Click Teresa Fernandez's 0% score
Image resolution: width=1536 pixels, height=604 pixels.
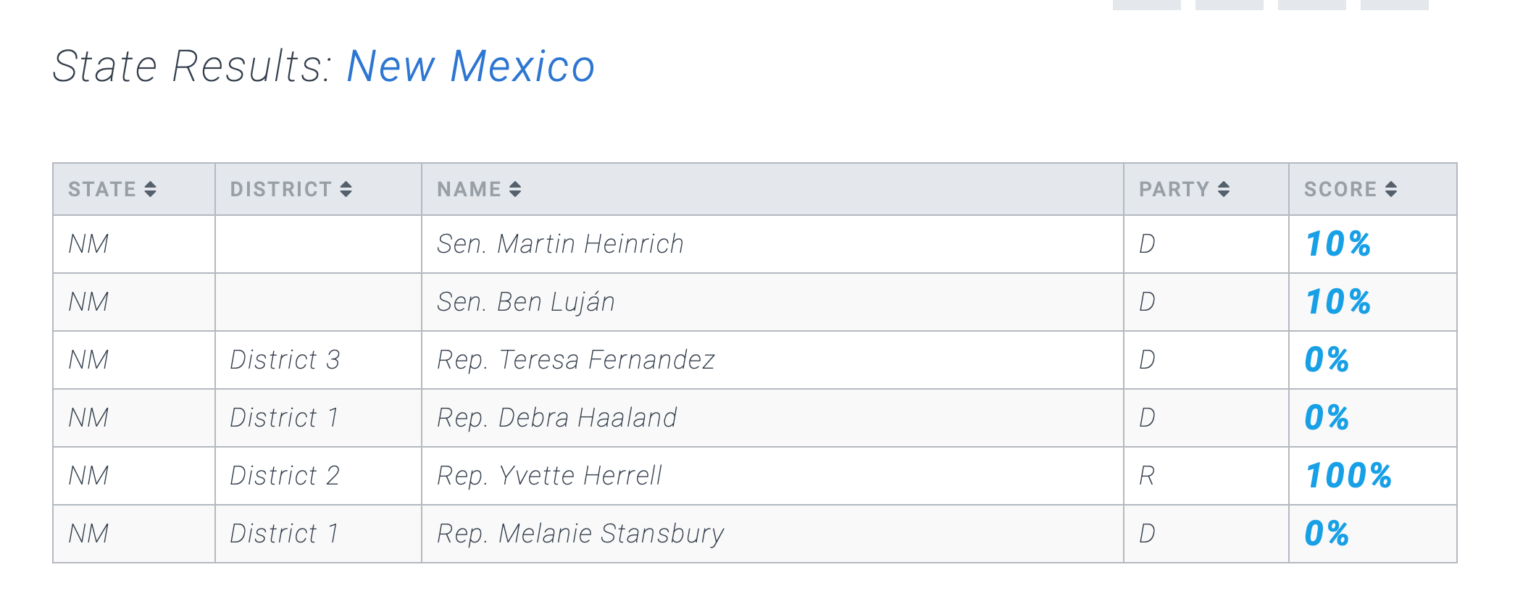point(1327,360)
